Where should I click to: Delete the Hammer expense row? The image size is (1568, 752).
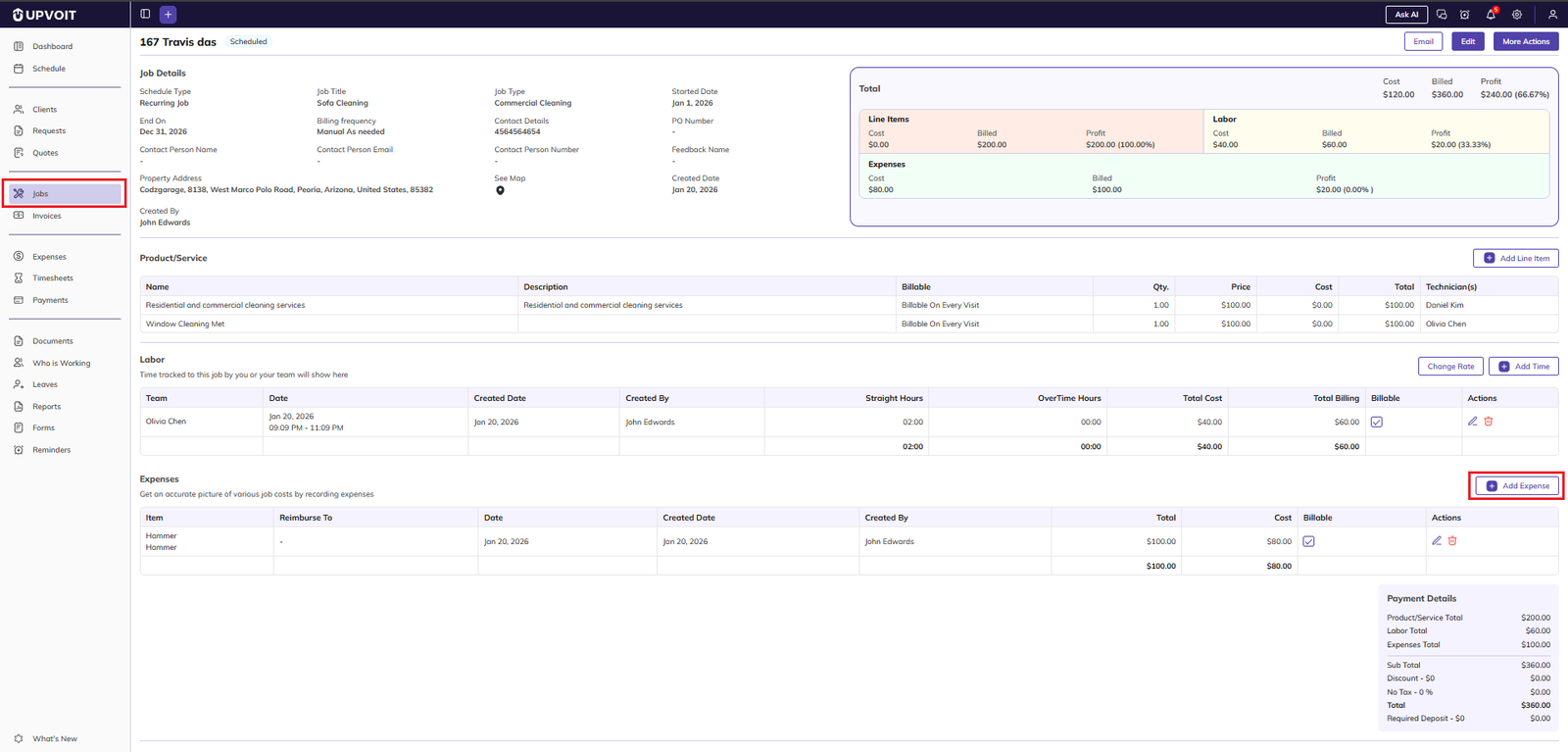pos(1452,541)
